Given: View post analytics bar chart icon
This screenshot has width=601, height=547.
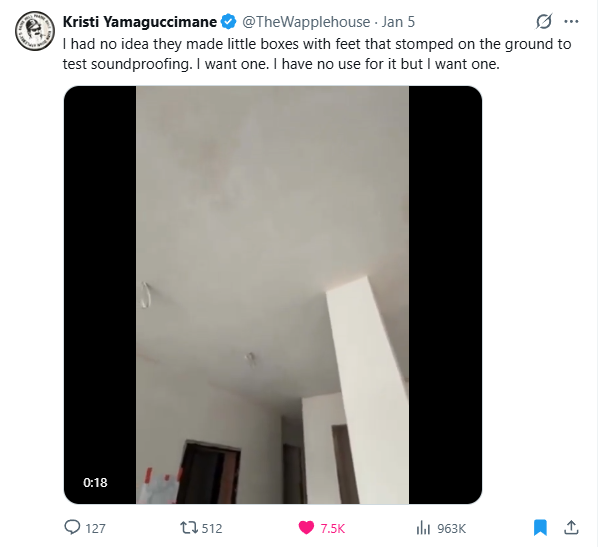Looking at the screenshot, I should [423, 528].
